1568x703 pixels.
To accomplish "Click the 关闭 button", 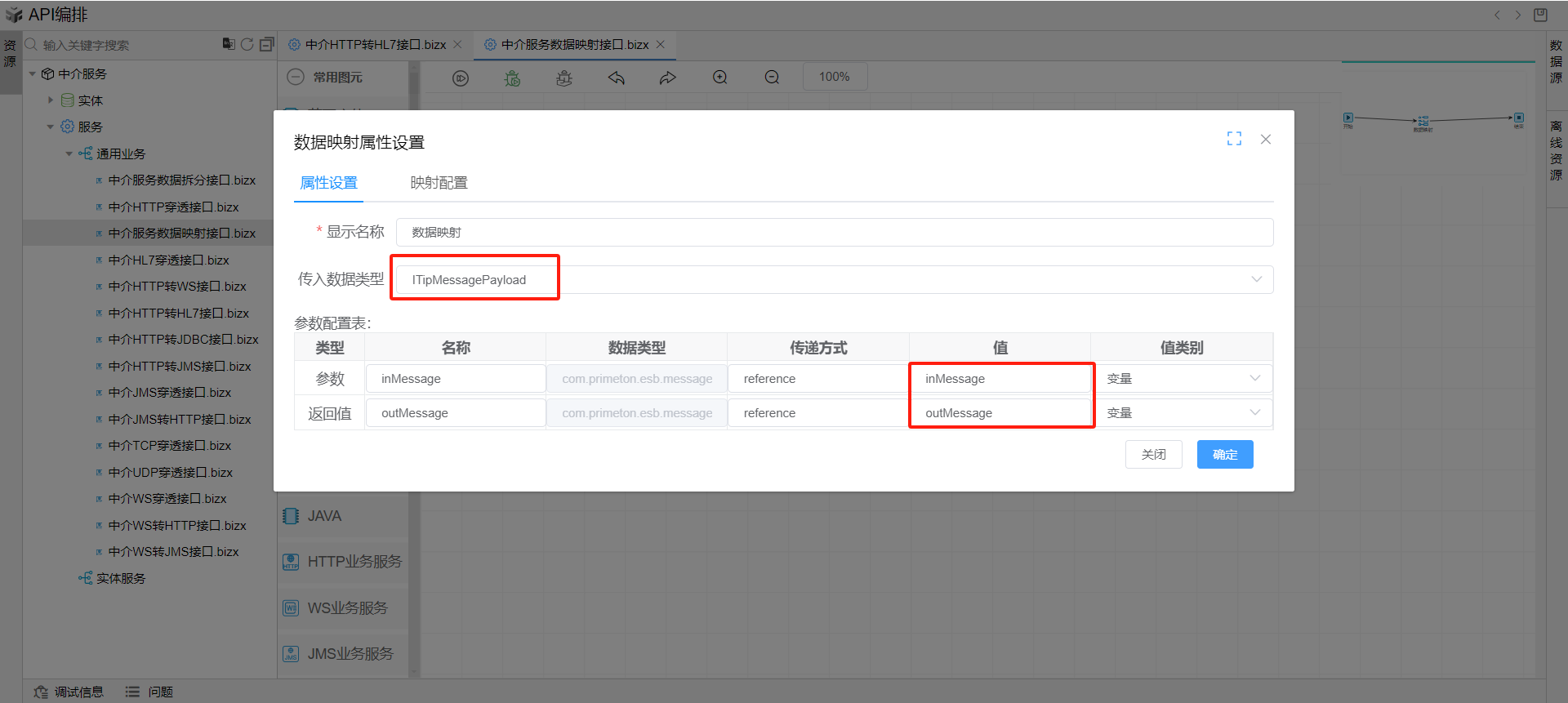I will coord(1153,455).
